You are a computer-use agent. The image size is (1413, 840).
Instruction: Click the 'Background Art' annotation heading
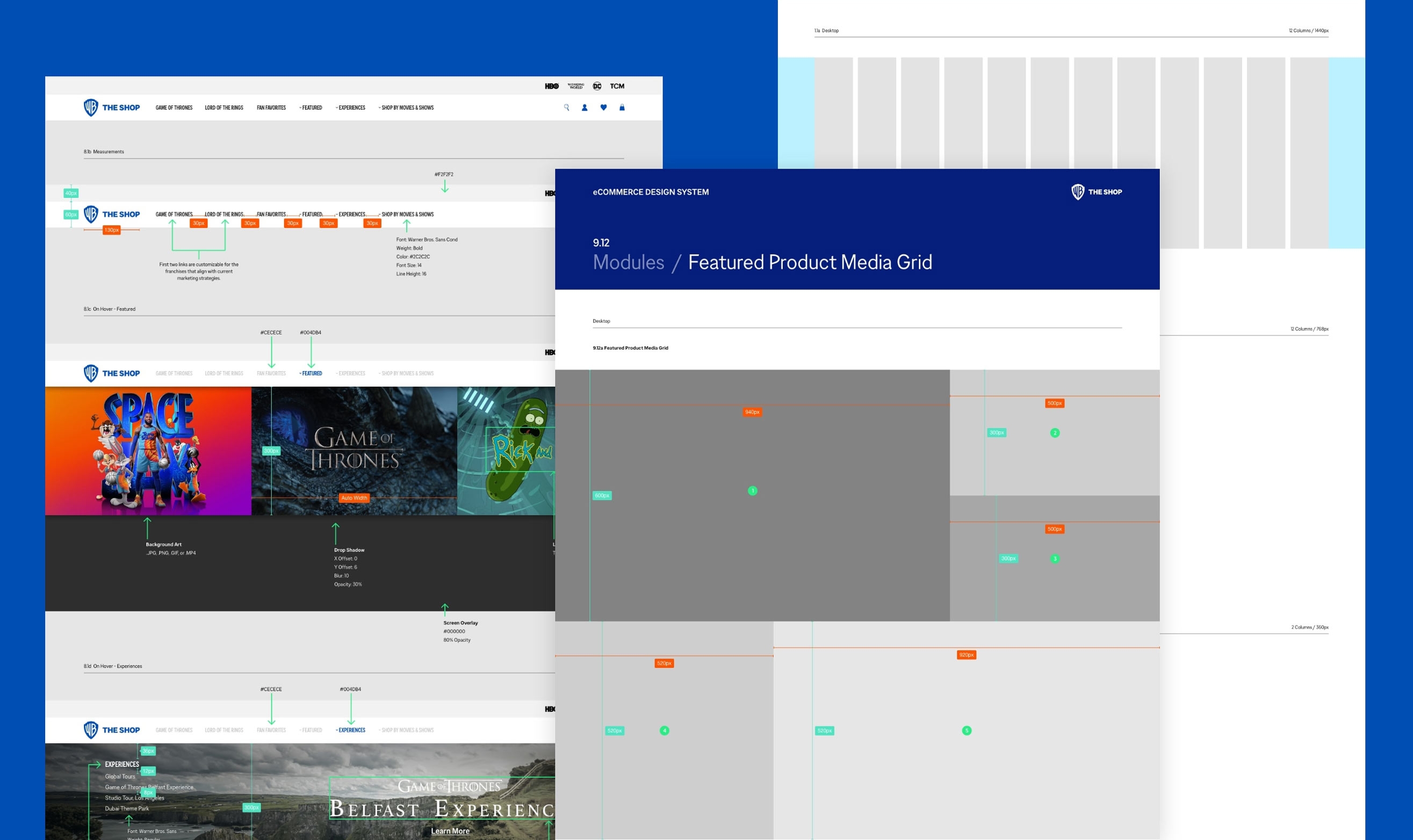coord(164,545)
